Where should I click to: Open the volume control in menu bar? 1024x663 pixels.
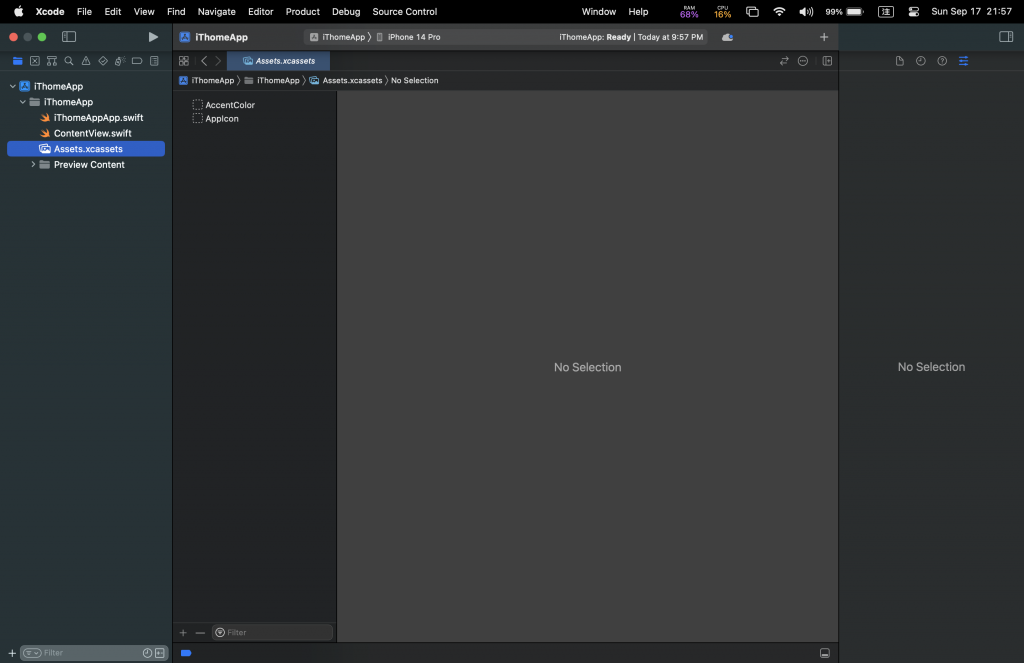coord(807,12)
